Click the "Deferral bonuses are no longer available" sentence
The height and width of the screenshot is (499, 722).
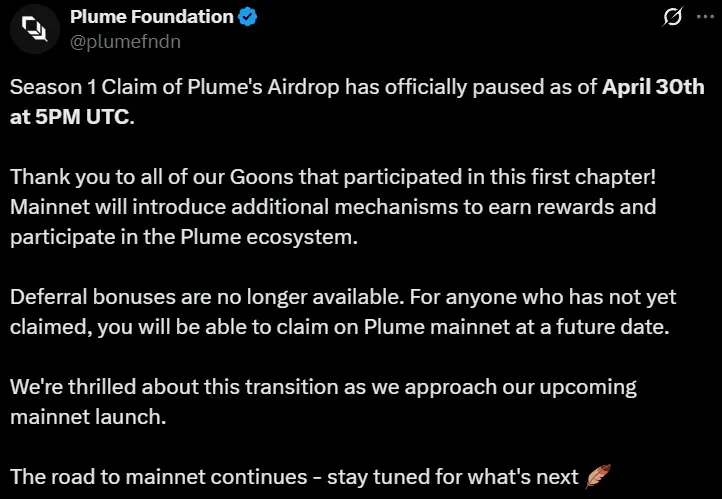tap(207, 297)
